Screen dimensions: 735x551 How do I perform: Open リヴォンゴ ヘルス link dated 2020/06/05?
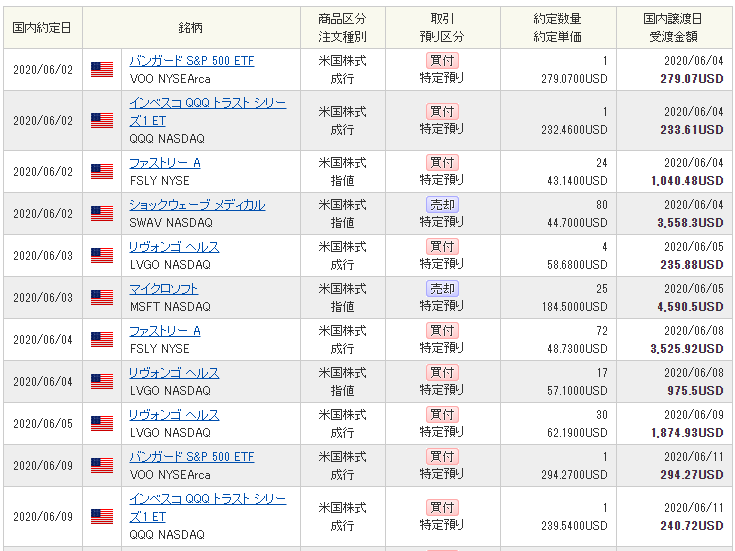[174, 415]
